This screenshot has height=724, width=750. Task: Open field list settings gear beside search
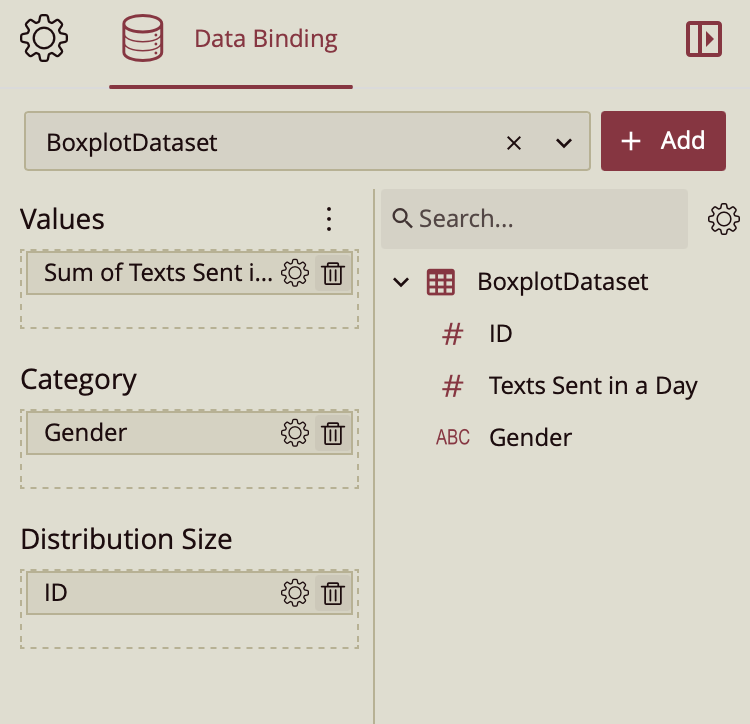tap(723, 219)
